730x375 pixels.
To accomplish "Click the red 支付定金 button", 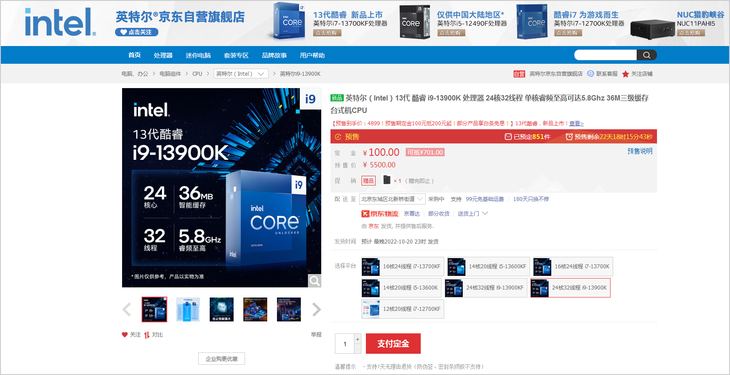I will click(393, 344).
